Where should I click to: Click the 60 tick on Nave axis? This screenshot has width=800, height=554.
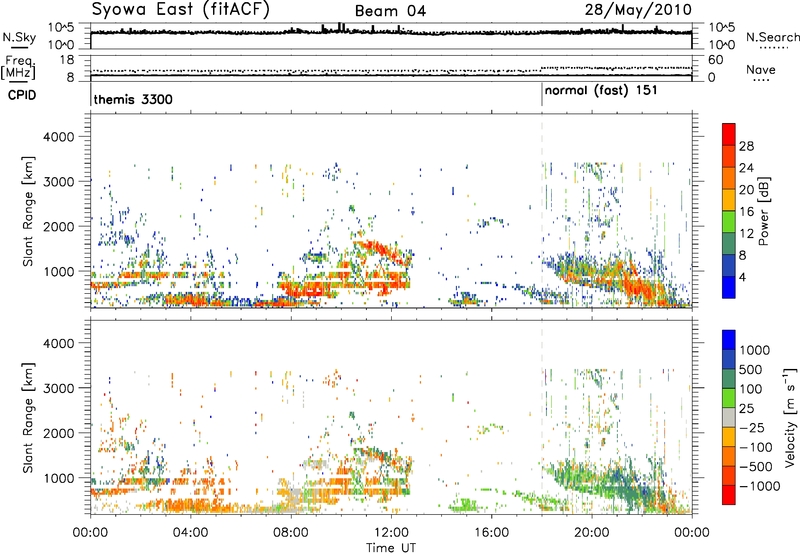(x=716, y=60)
